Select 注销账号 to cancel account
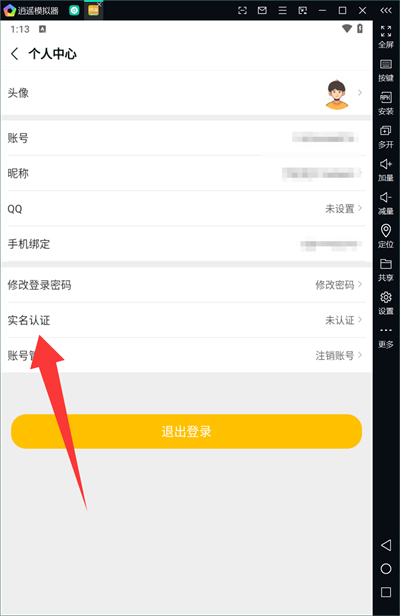The image size is (400, 616). (x=335, y=356)
